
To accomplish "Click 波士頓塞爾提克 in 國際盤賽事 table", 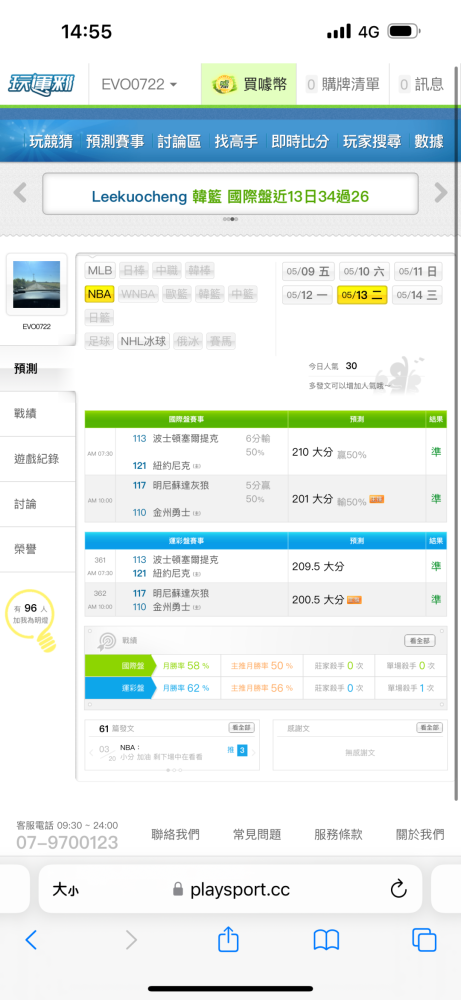I will click(185, 438).
